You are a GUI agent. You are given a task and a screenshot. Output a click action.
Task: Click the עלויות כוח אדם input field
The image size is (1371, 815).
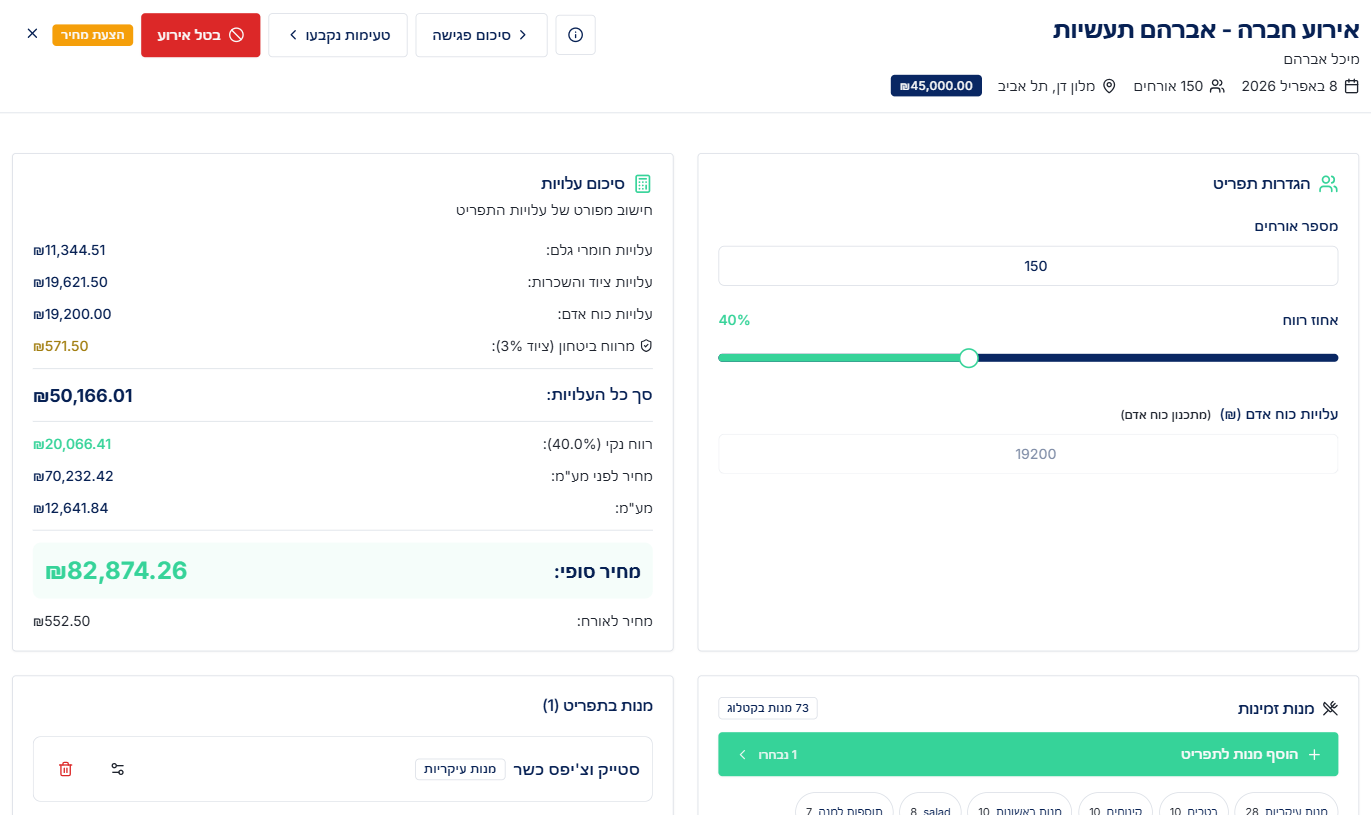(x=1028, y=454)
